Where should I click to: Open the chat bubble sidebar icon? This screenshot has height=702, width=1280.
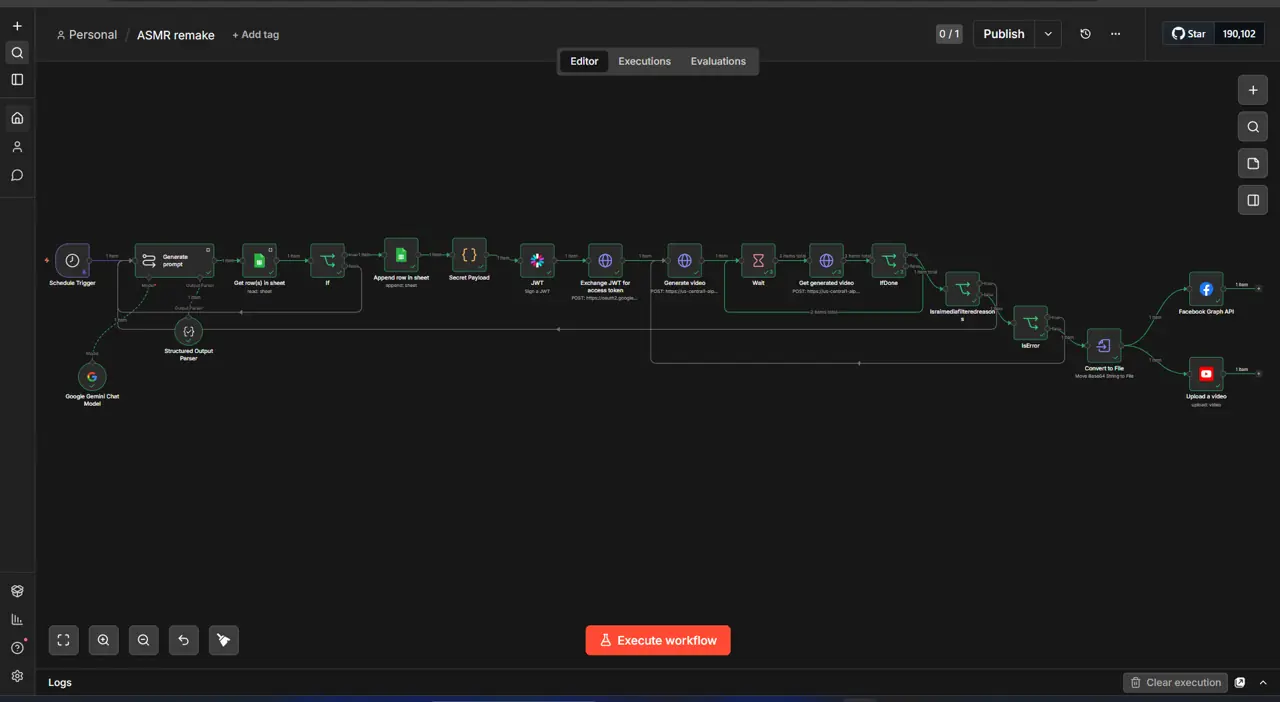pyautogui.click(x=17, y=175)
